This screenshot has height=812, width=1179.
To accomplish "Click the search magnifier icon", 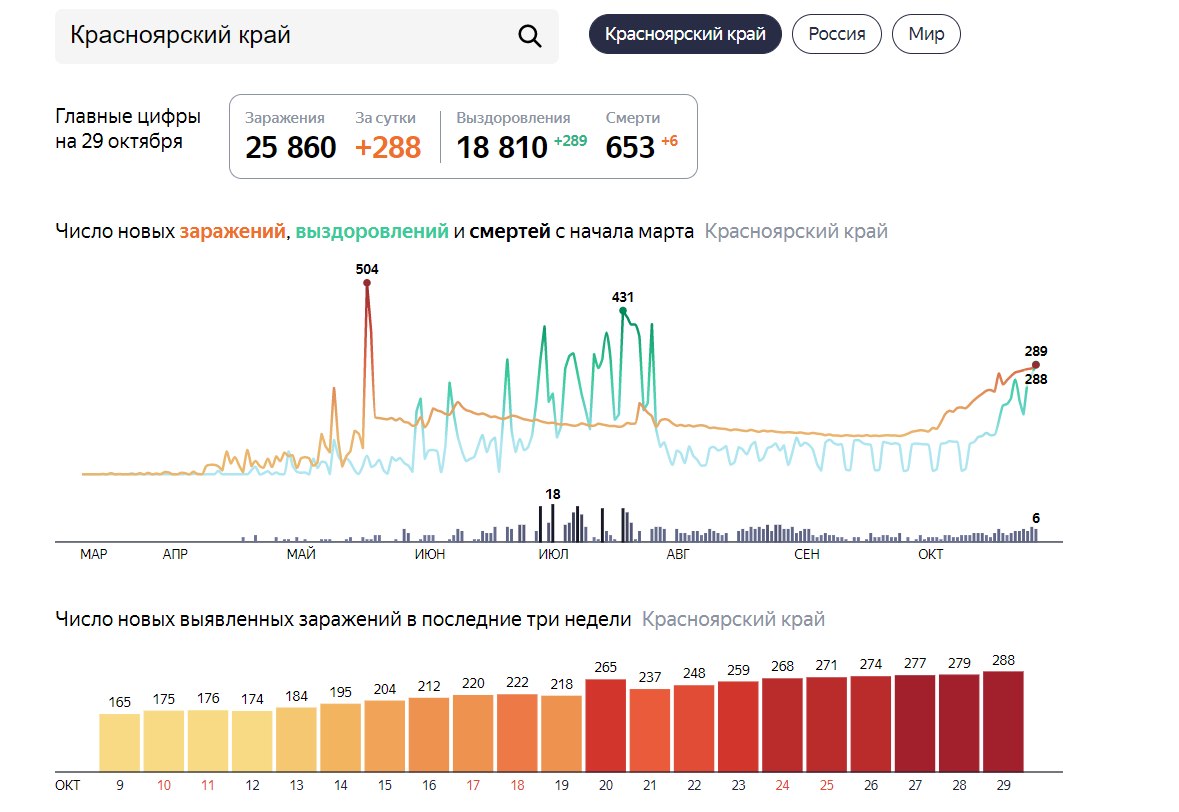I will pyautogui.click(x=529, y=36).
